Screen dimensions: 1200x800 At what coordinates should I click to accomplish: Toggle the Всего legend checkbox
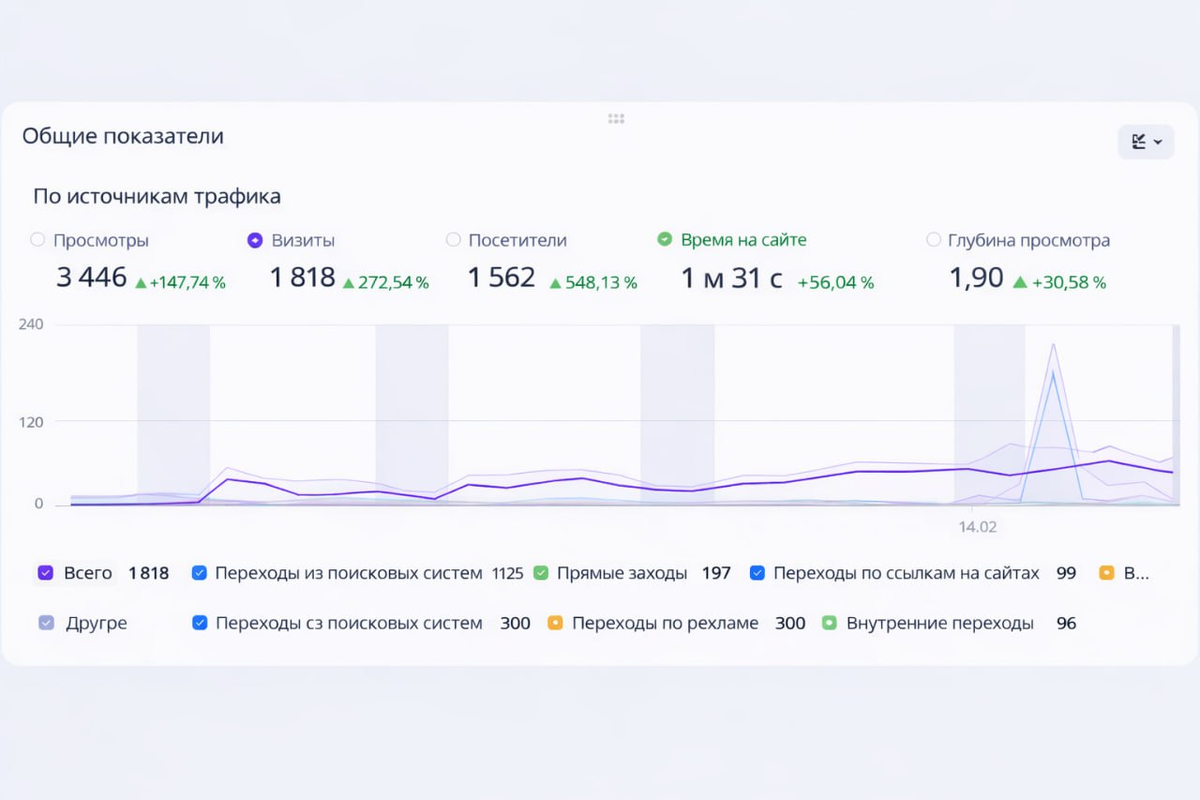coord(45,573)
